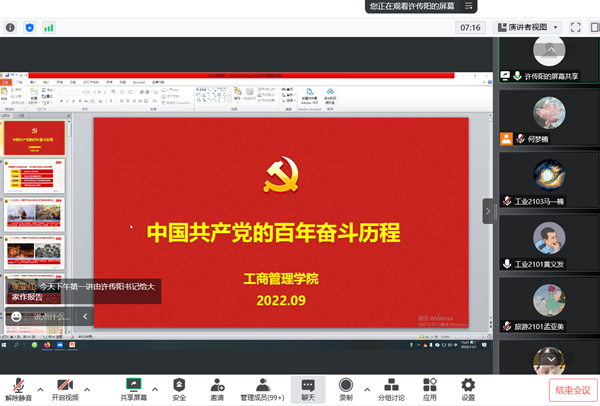Click 工商管理学院 subtitle on slide
Screen dimensions: 600x406
pyautogui.click(x=281, y=279)
